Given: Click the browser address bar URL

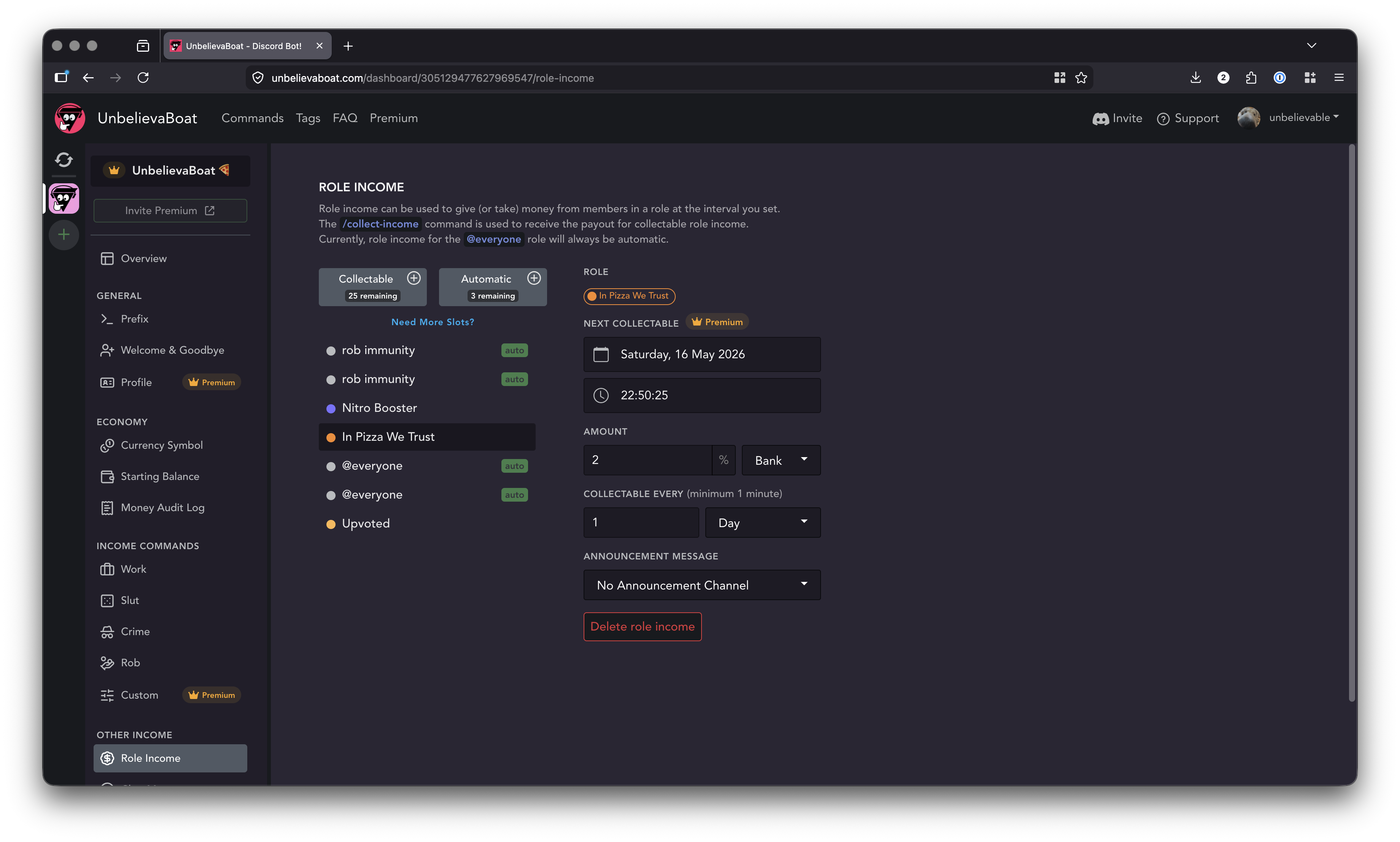Looking at the screenshot, I should (x=433, y=78).
